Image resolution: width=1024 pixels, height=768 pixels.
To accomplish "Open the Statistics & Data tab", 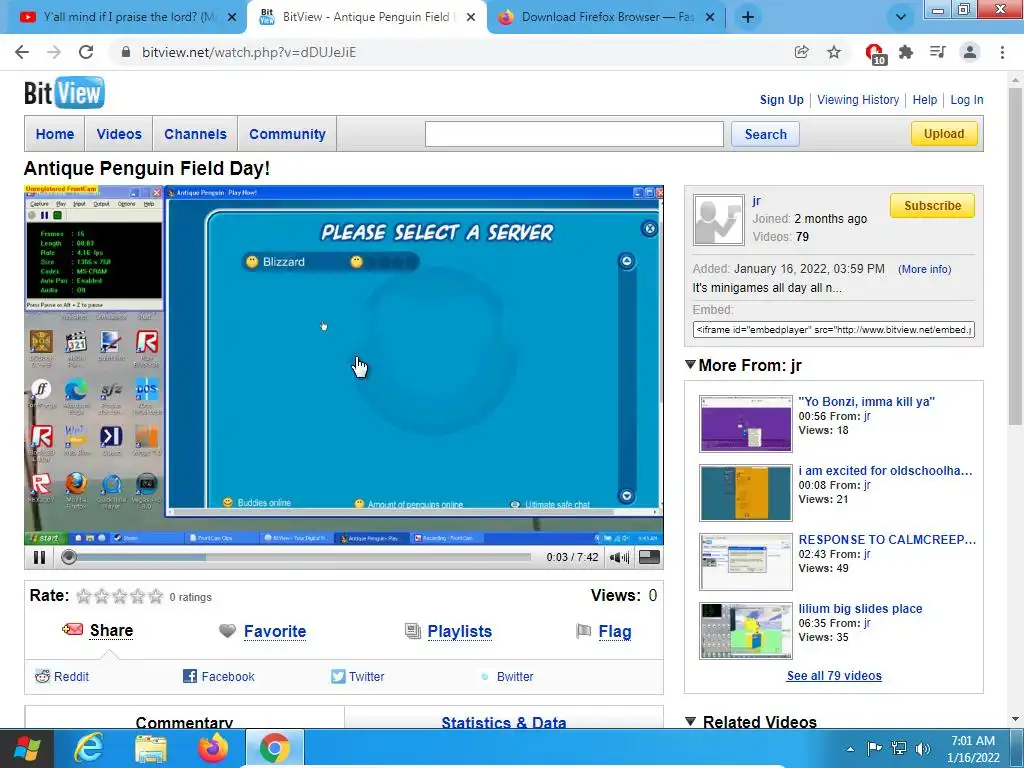I will tap(504, 721).
